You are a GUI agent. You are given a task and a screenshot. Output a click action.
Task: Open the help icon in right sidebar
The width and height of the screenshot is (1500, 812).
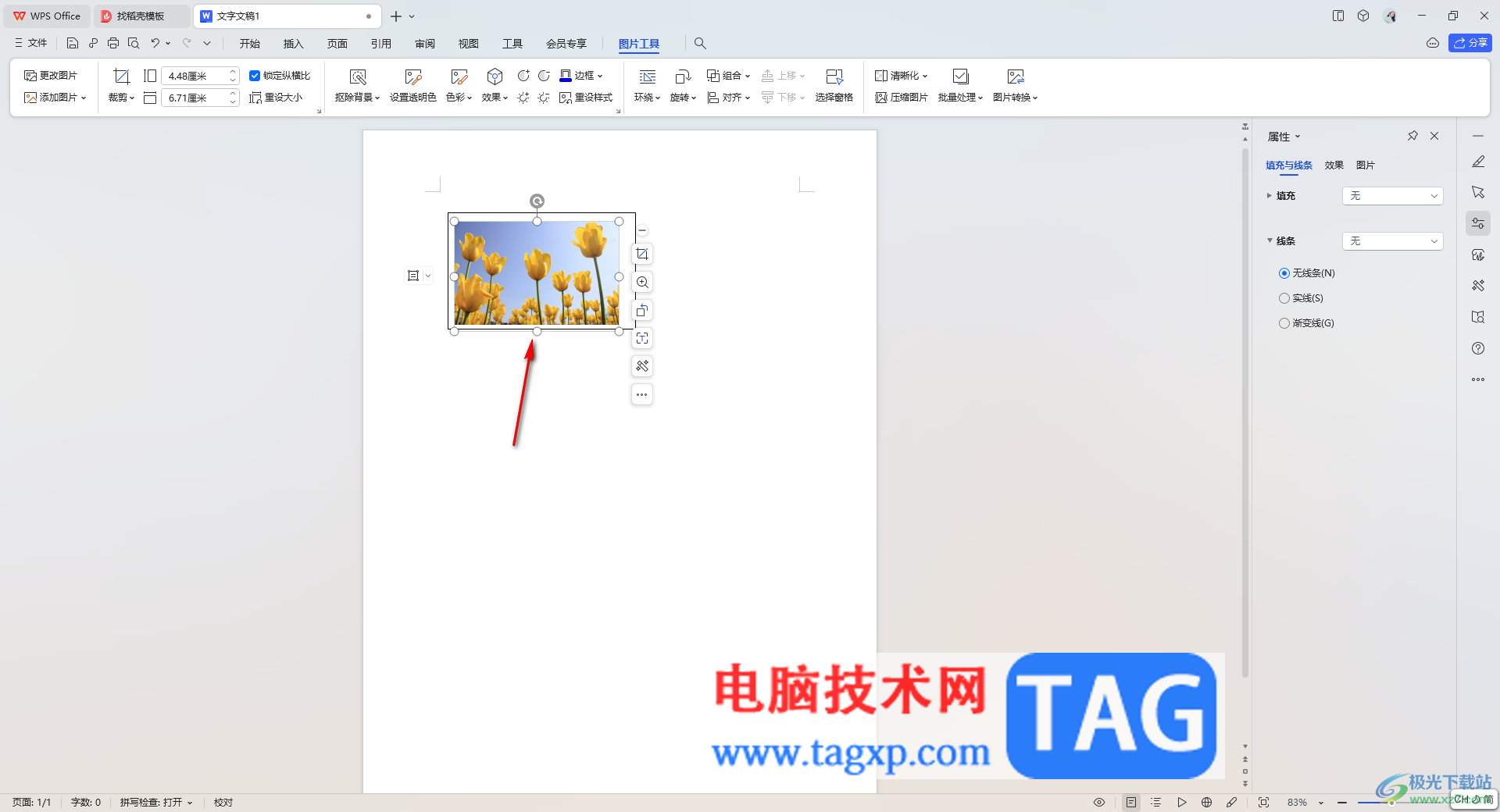click(x=1478, y=348)
